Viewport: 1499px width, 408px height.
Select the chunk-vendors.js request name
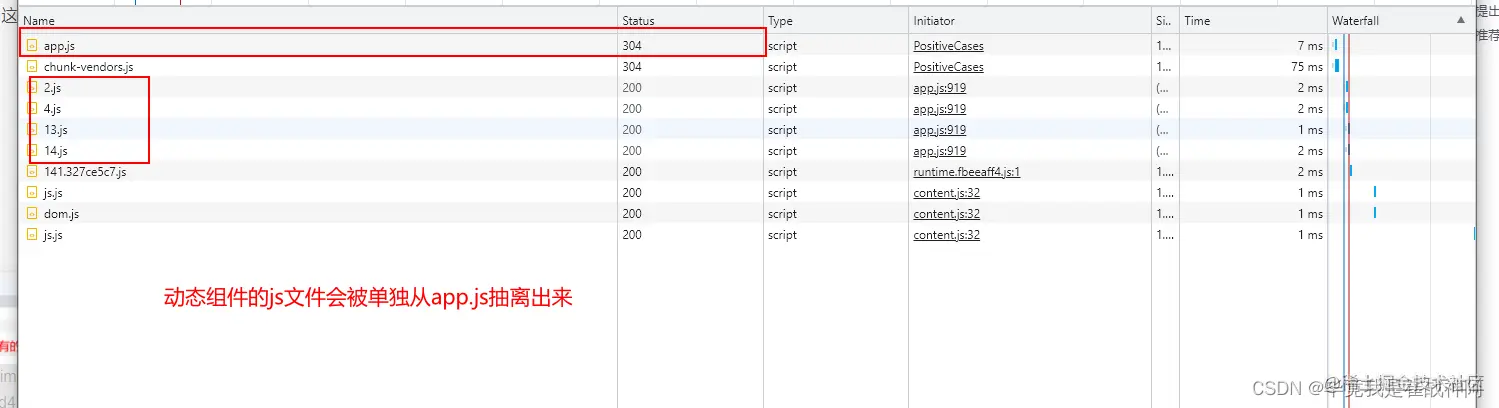click(88, 67)
